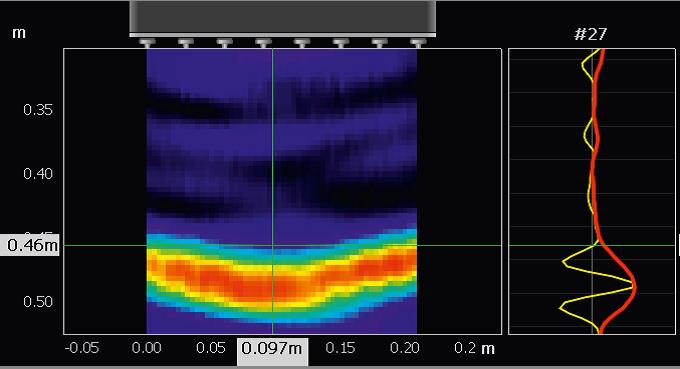Click the second transducer sensor icon

click(186, 43)
